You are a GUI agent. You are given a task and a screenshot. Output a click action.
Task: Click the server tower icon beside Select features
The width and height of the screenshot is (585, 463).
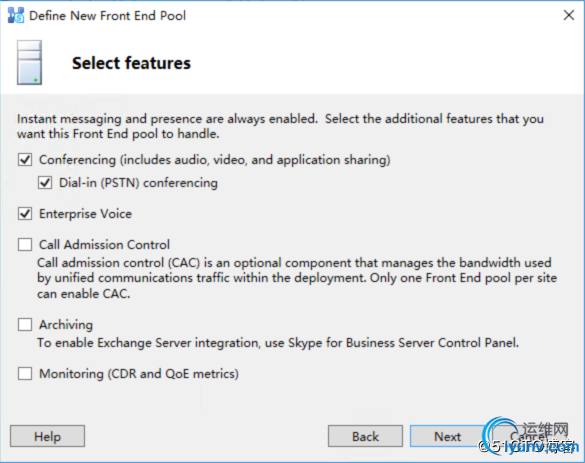(x=29, y=63)
